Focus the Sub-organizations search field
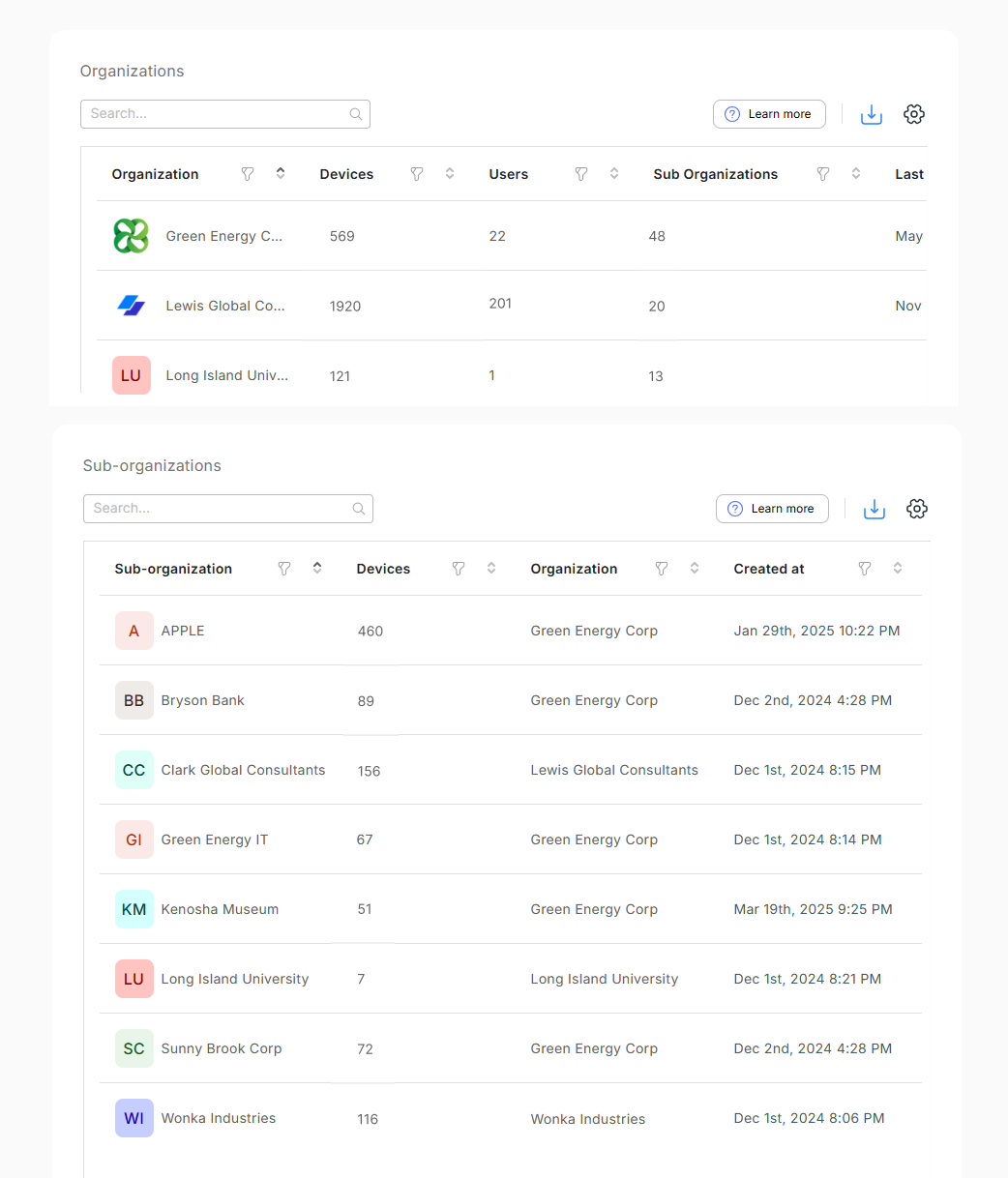This screenshot has width=1008, height=1178. pos(228,509)
